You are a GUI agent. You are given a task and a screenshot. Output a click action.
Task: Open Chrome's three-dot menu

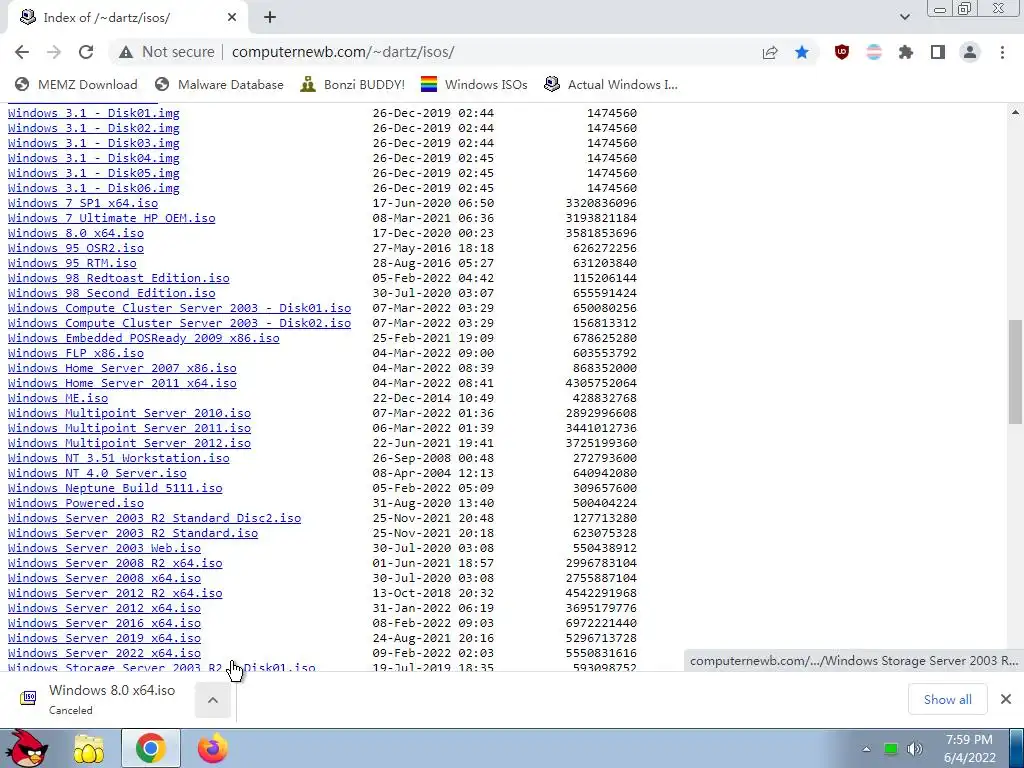1002,52
